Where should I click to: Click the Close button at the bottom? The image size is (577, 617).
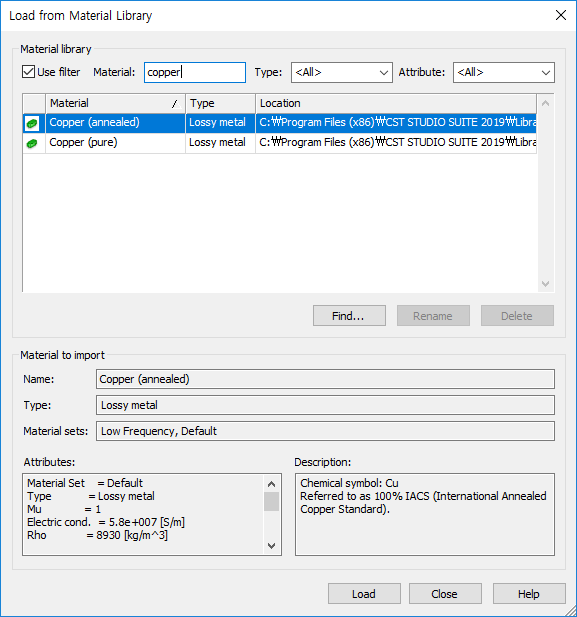pos(445,593)
